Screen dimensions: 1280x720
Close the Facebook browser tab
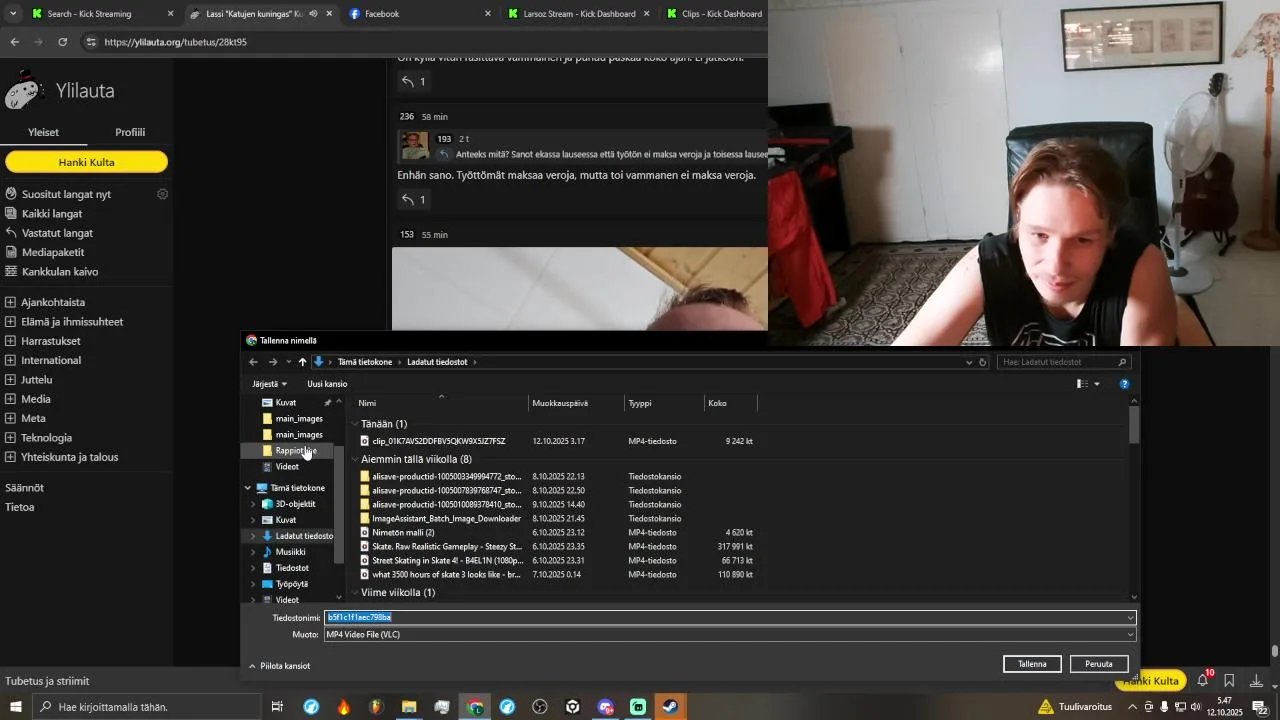pos(488,14)
